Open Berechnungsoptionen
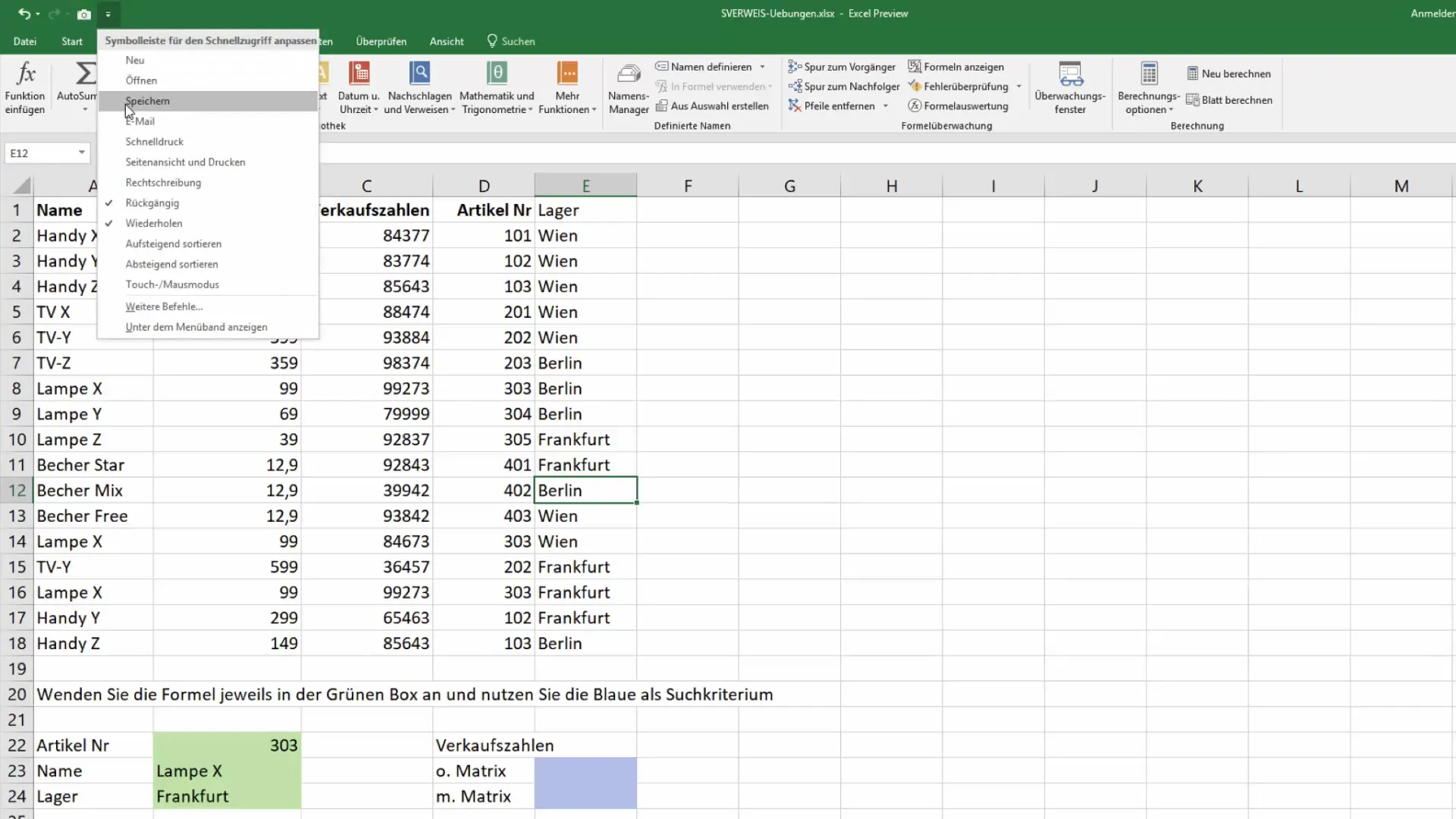 pyautogui.click(x=1149, y=89)
